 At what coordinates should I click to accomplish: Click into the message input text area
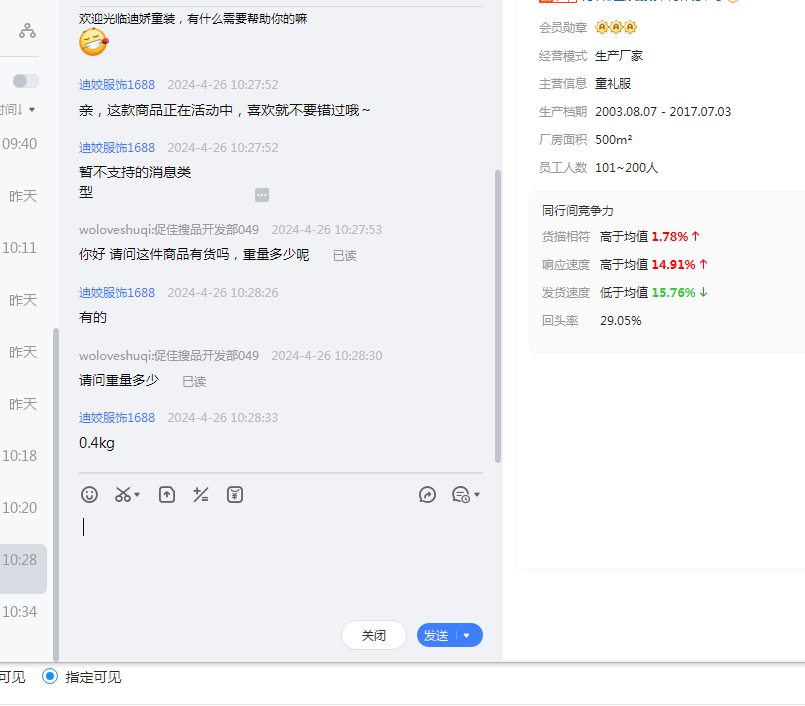pyautogui.click(x=280, y=560)
